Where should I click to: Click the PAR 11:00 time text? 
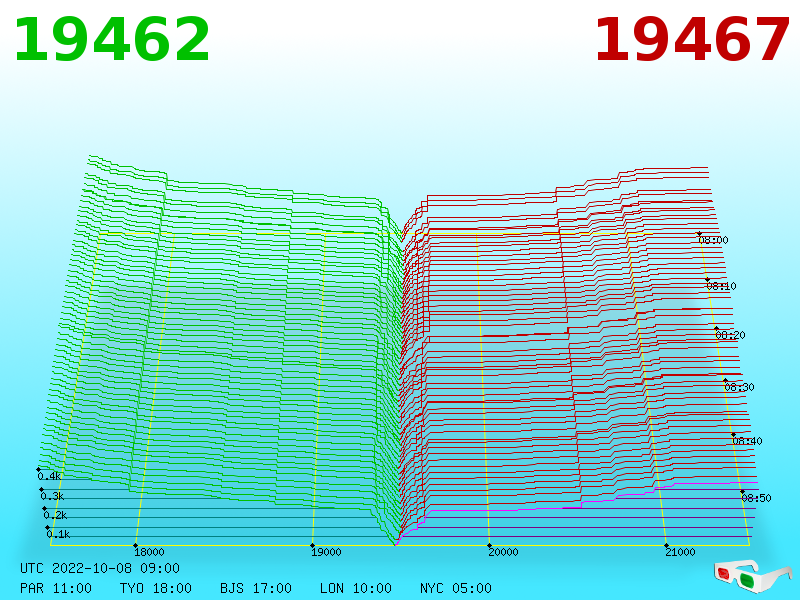[56, 588]
